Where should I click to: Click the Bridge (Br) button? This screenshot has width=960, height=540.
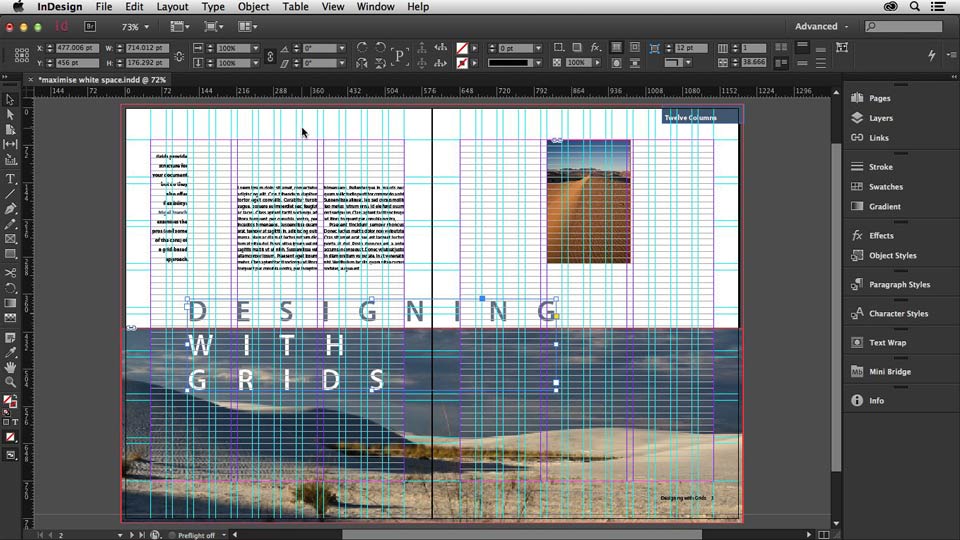(x=90, y=26)
